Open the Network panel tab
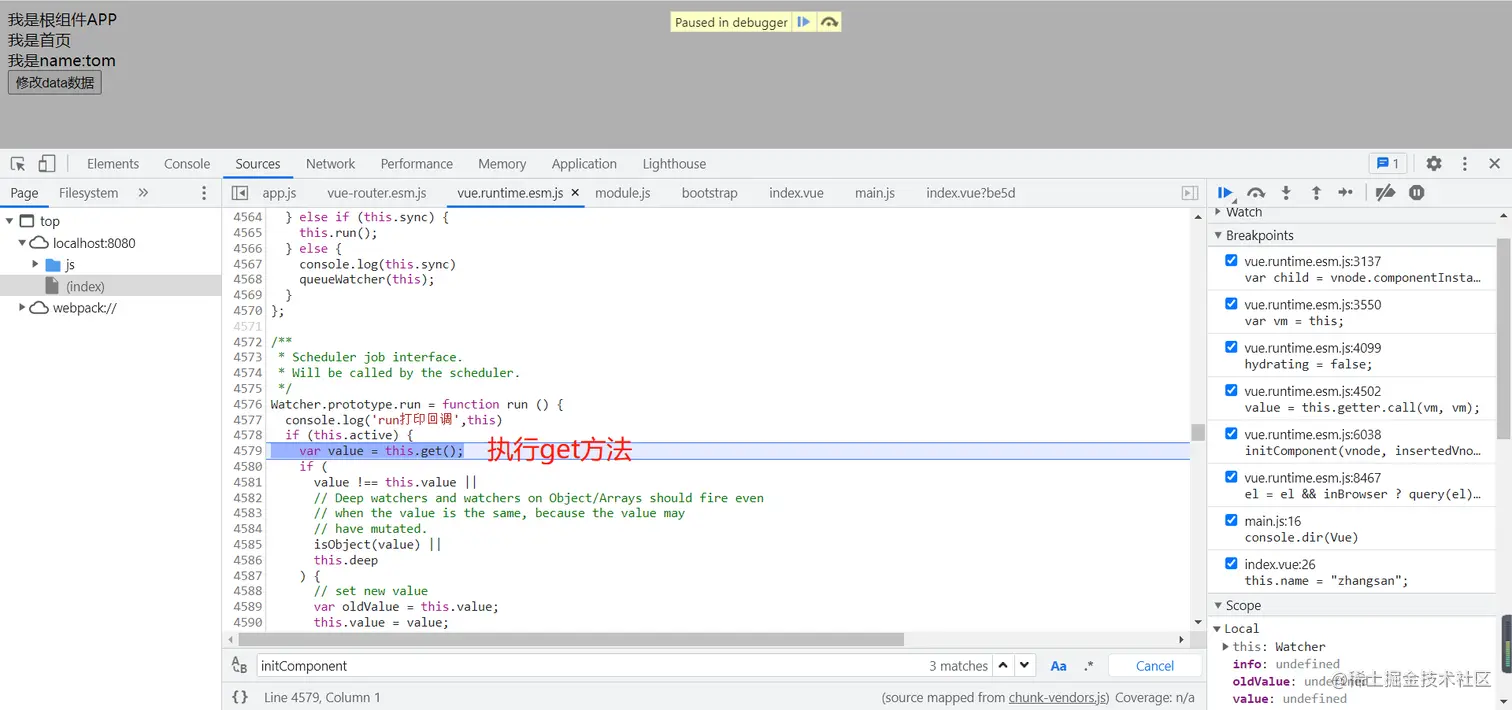The width and height of the screenshot is (1512, 710). pos(331,164)
